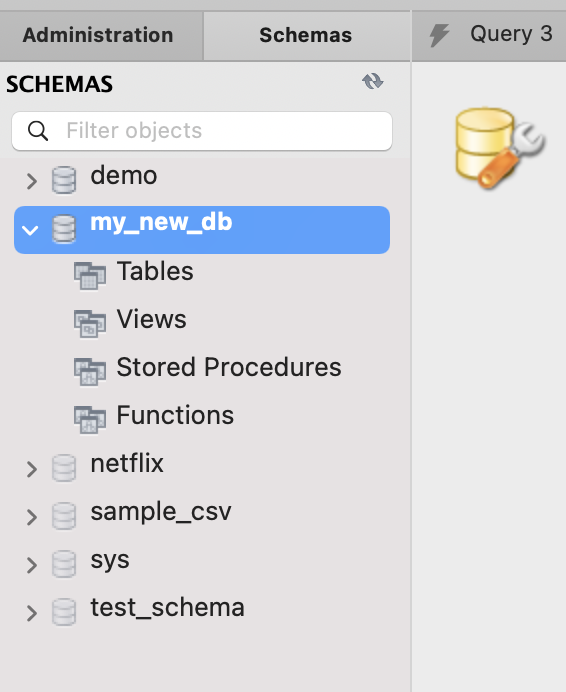Screen dimensions: 566x692
Task: Click the Functions folder icon
Action: [90, 420]
